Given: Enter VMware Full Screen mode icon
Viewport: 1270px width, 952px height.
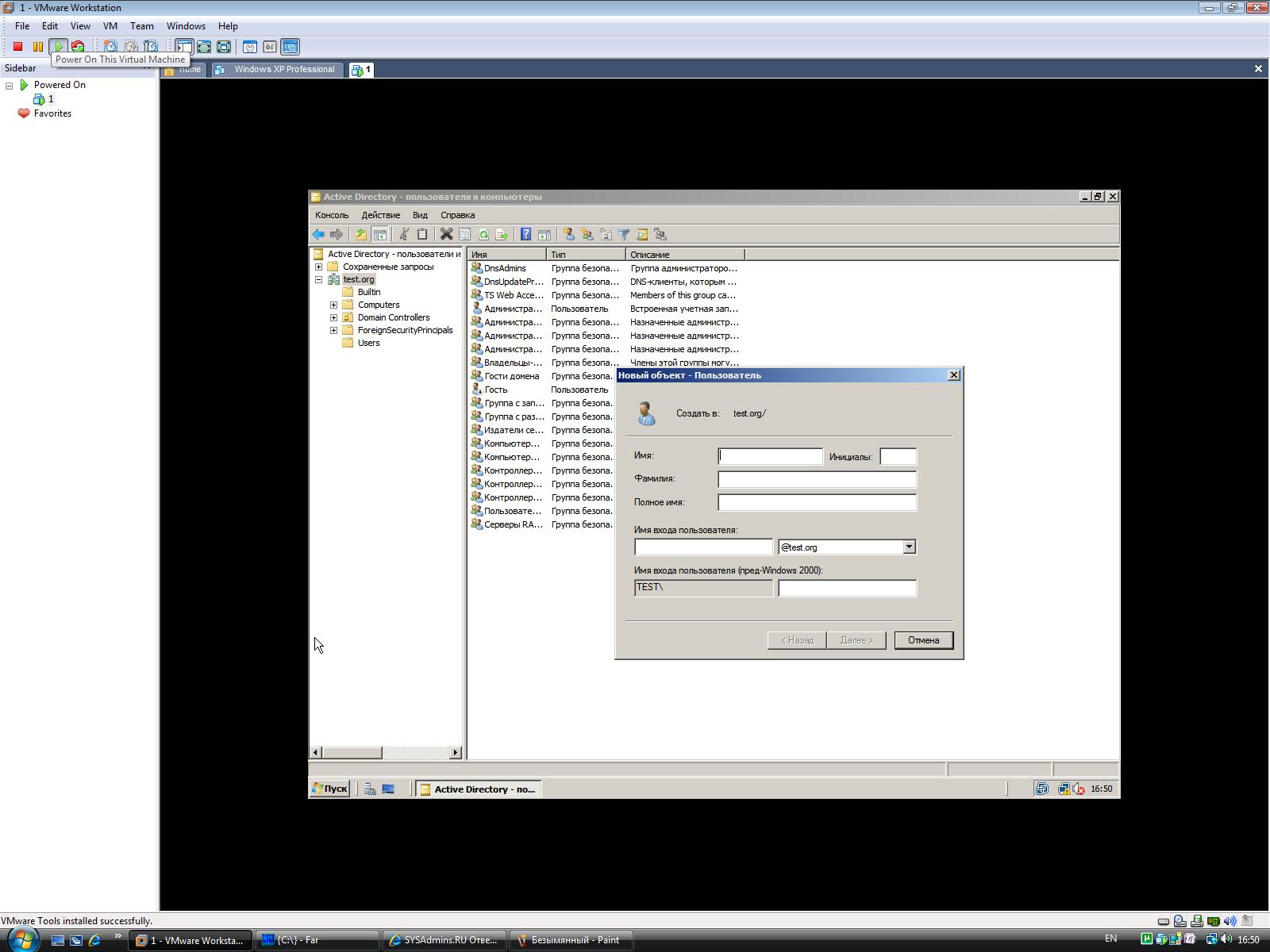Looking at the screenshot, I should tap(224, 47).
